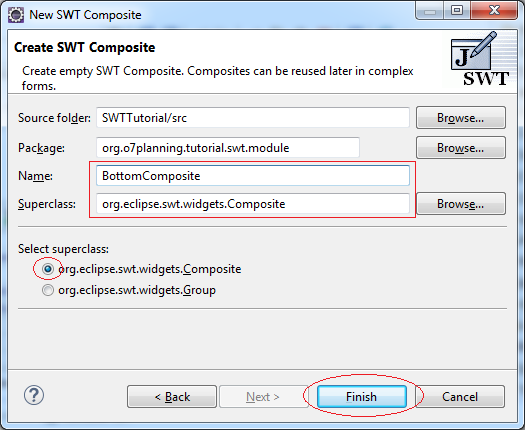Browse for the package
This screenshot has width=525, height=430.
[461, 148]
